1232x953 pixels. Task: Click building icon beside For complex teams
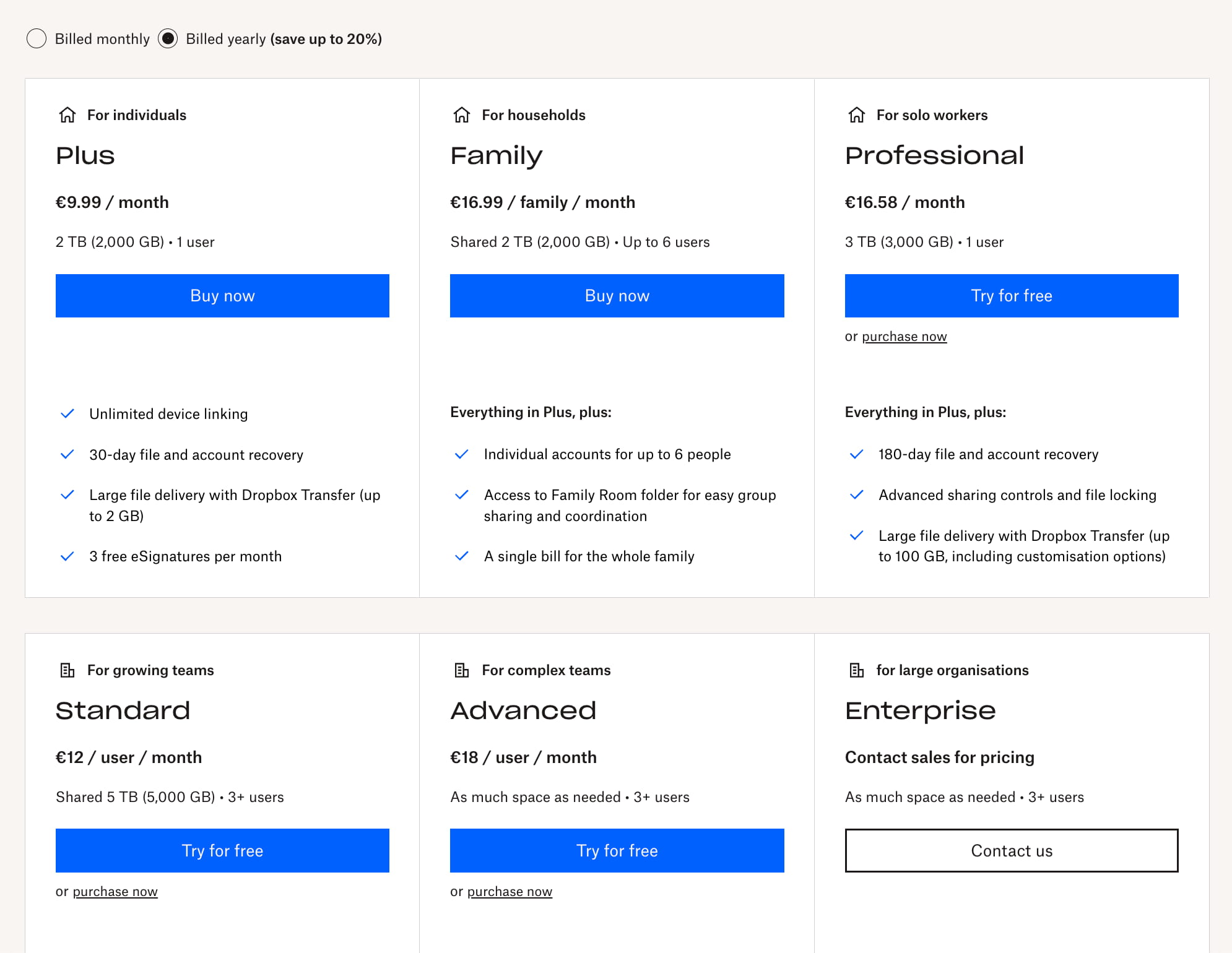click(462, 670)
